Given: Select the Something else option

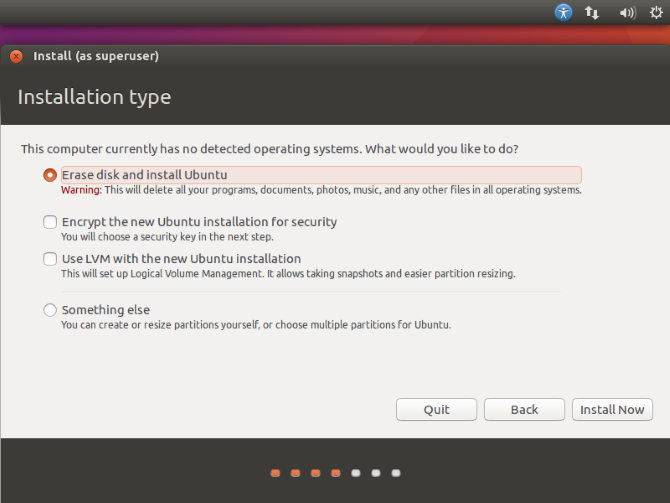Looking at the screenshot, I should 50,310.
